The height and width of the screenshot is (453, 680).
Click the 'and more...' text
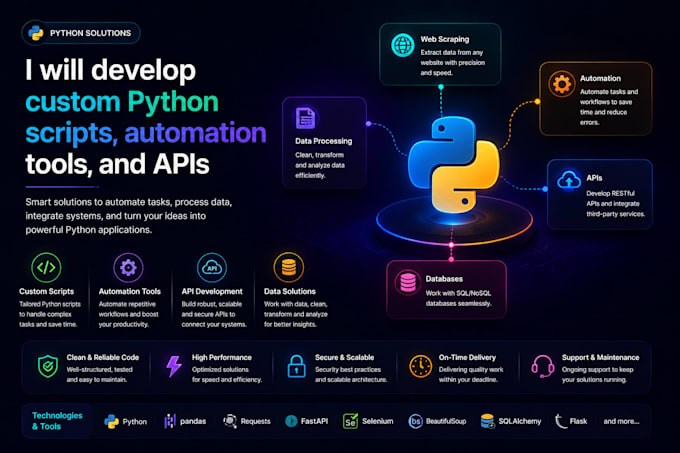coord(621,421)
